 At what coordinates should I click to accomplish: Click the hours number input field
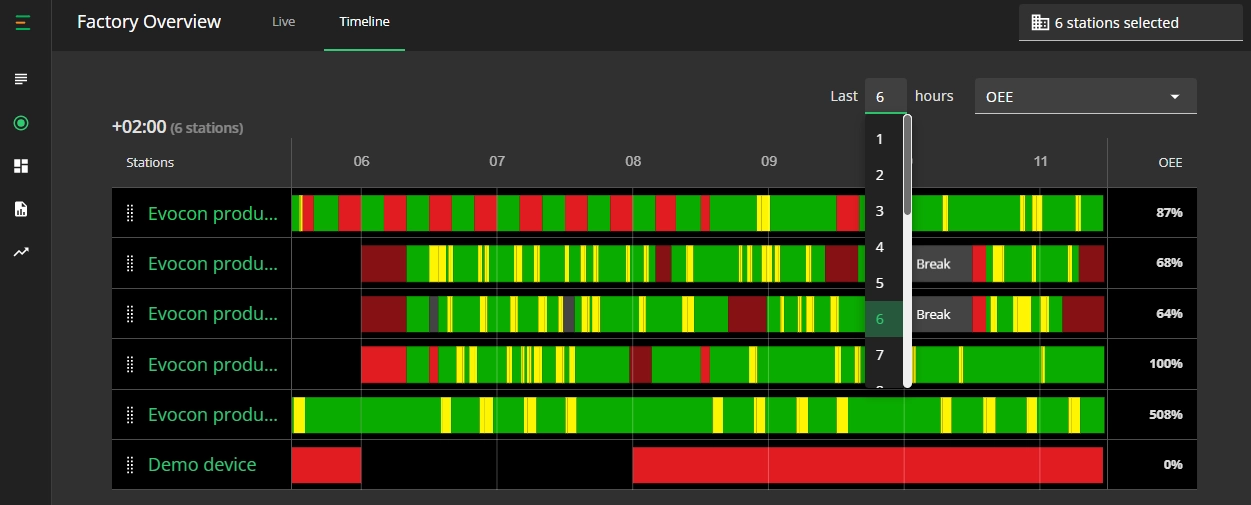click(x=886, y=97)
